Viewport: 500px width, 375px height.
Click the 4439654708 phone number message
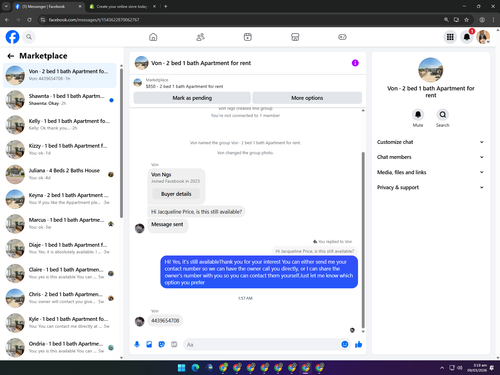pyautogui.click(x=165, y=321)
